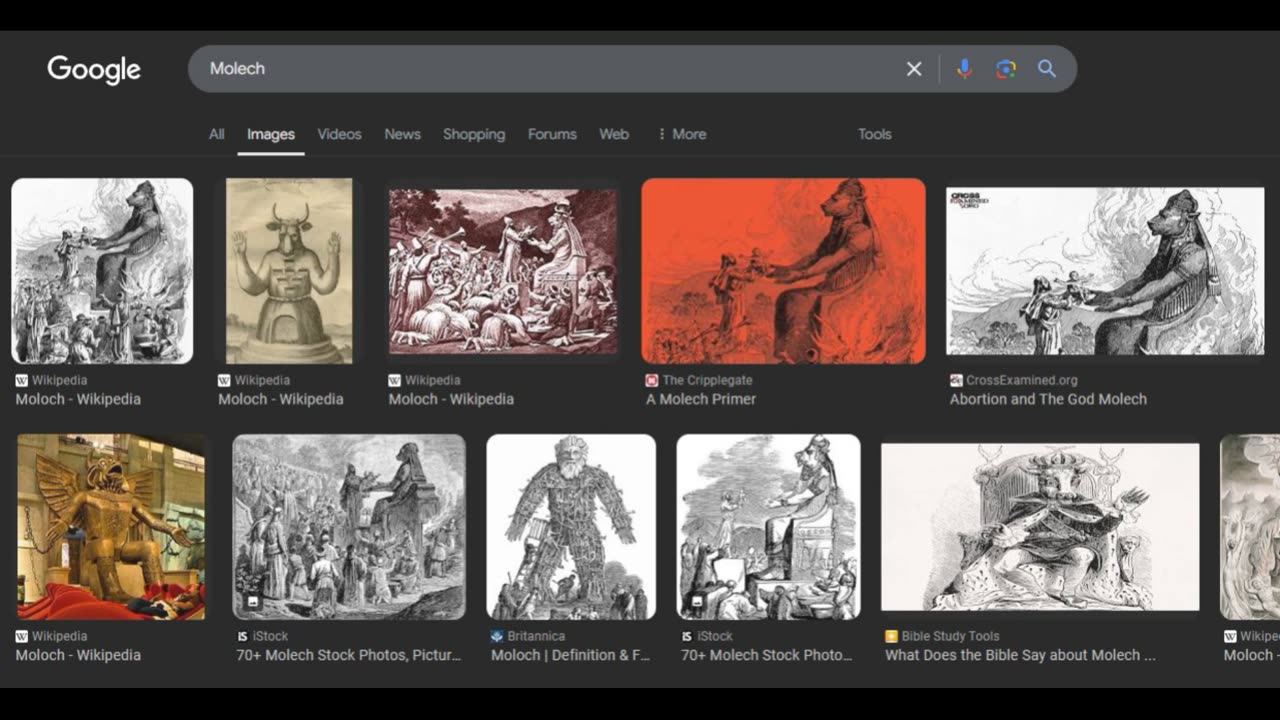Open first black-and-white Moloch Wikipedia thumbnail
The width and height of the screenshot is (1280, 720).
click(102, 271)
